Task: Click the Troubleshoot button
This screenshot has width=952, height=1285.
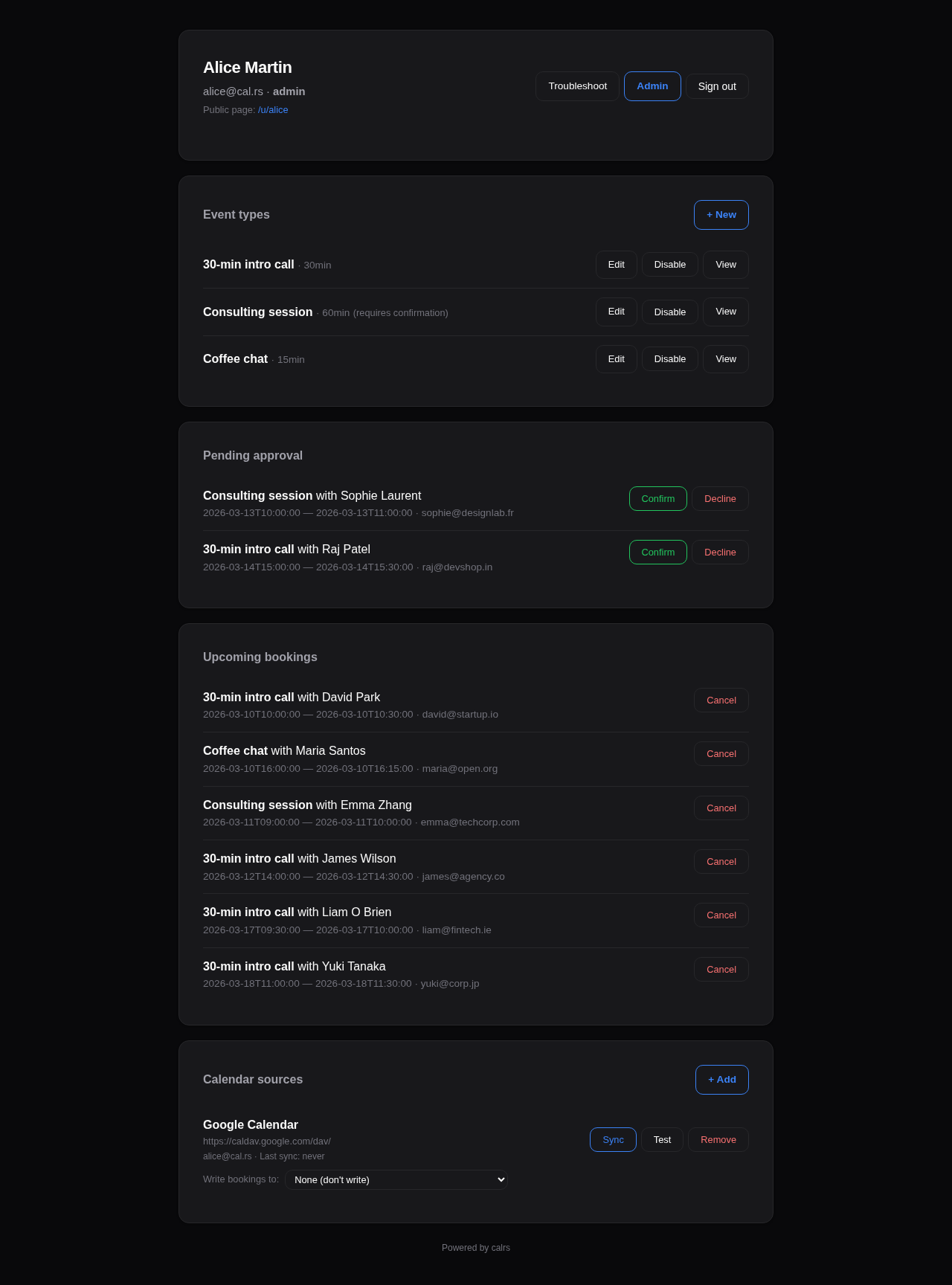Action: pyautogui.click(x=576, y=86)
